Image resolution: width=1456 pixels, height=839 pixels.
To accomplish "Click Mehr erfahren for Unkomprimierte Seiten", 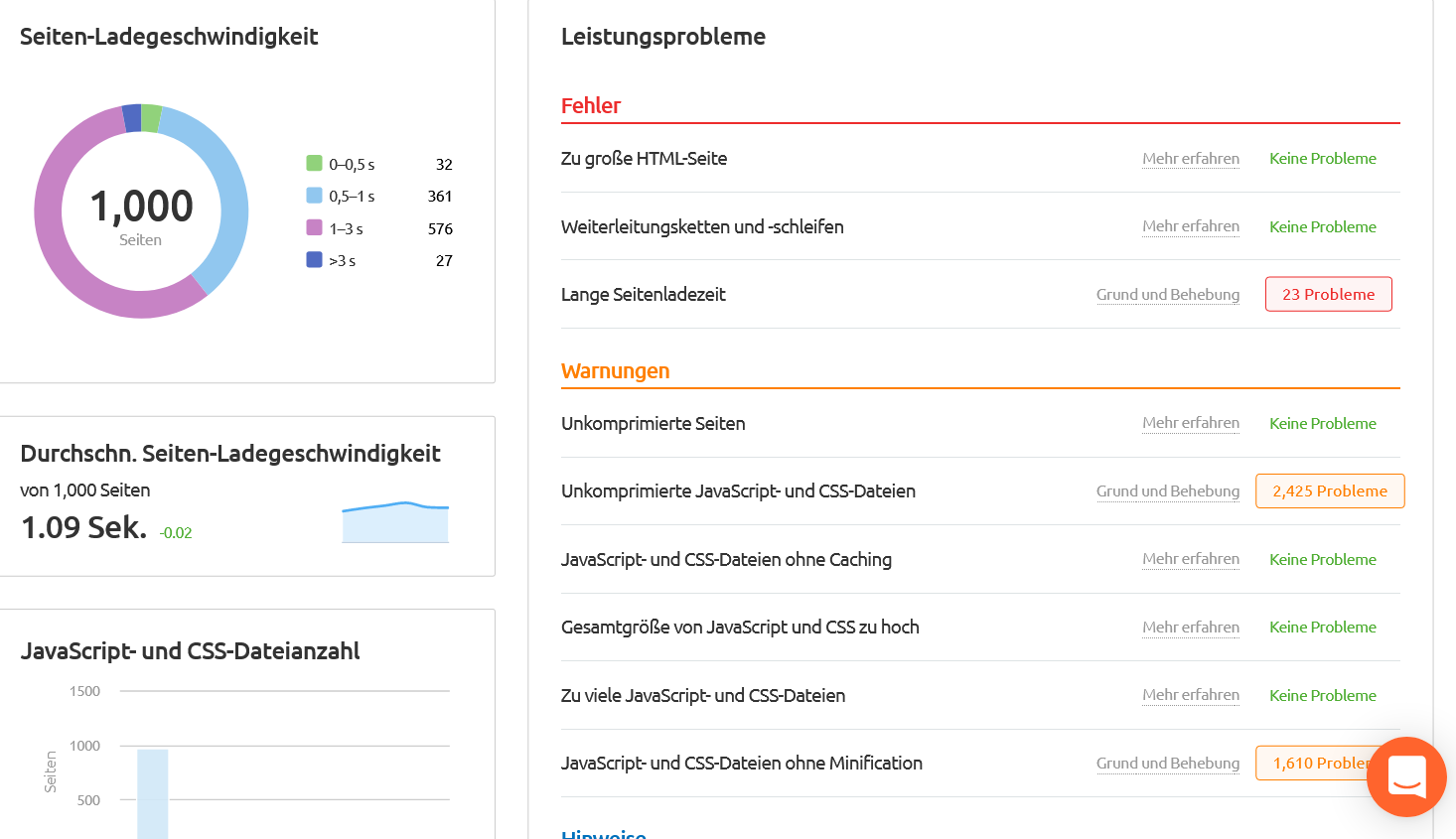I will [x=1191, y=423].
